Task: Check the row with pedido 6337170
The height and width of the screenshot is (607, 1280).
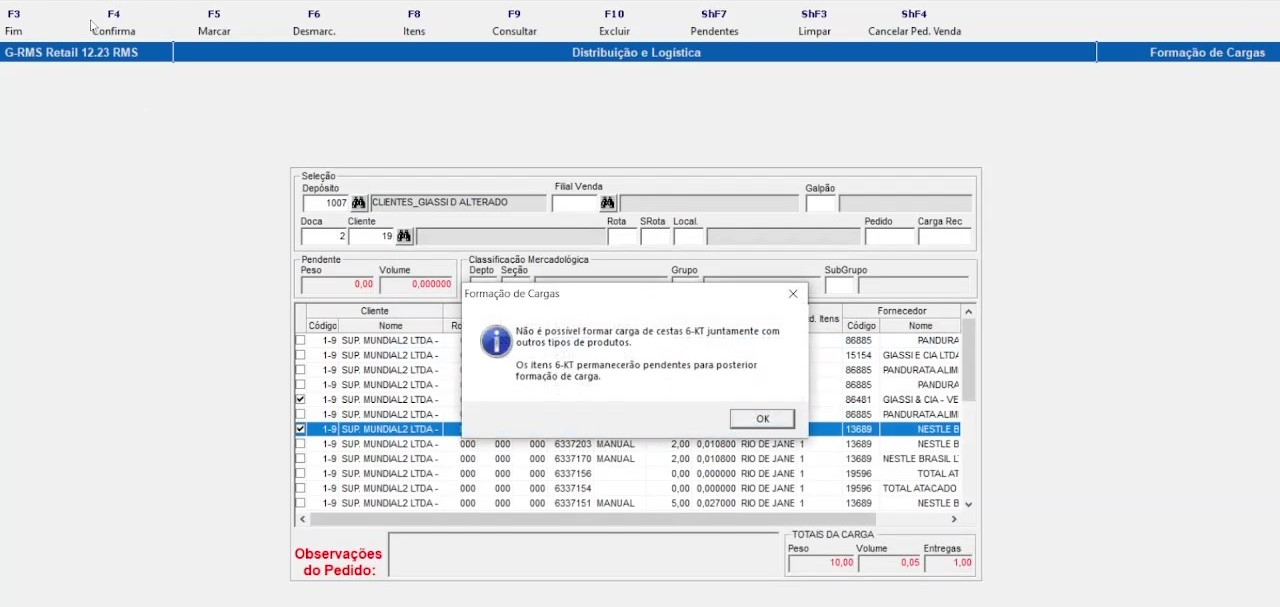Action: [x=300, y=459]
